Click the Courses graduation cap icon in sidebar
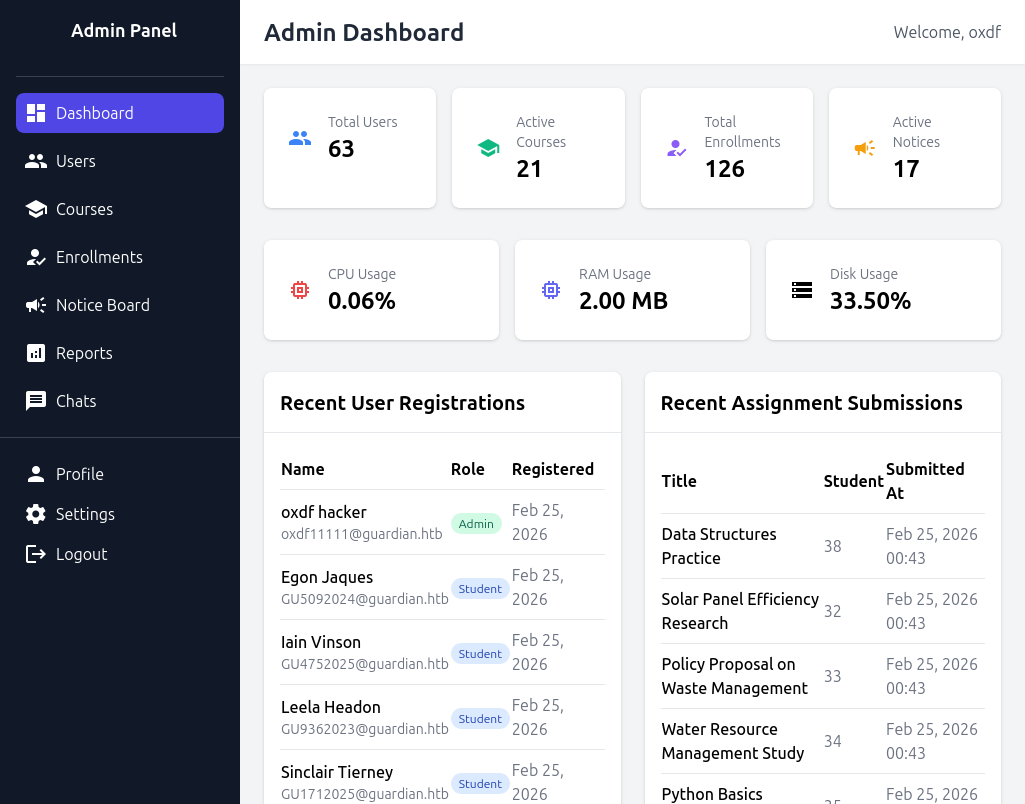1025x804 pixels. (x=36, y=209)
